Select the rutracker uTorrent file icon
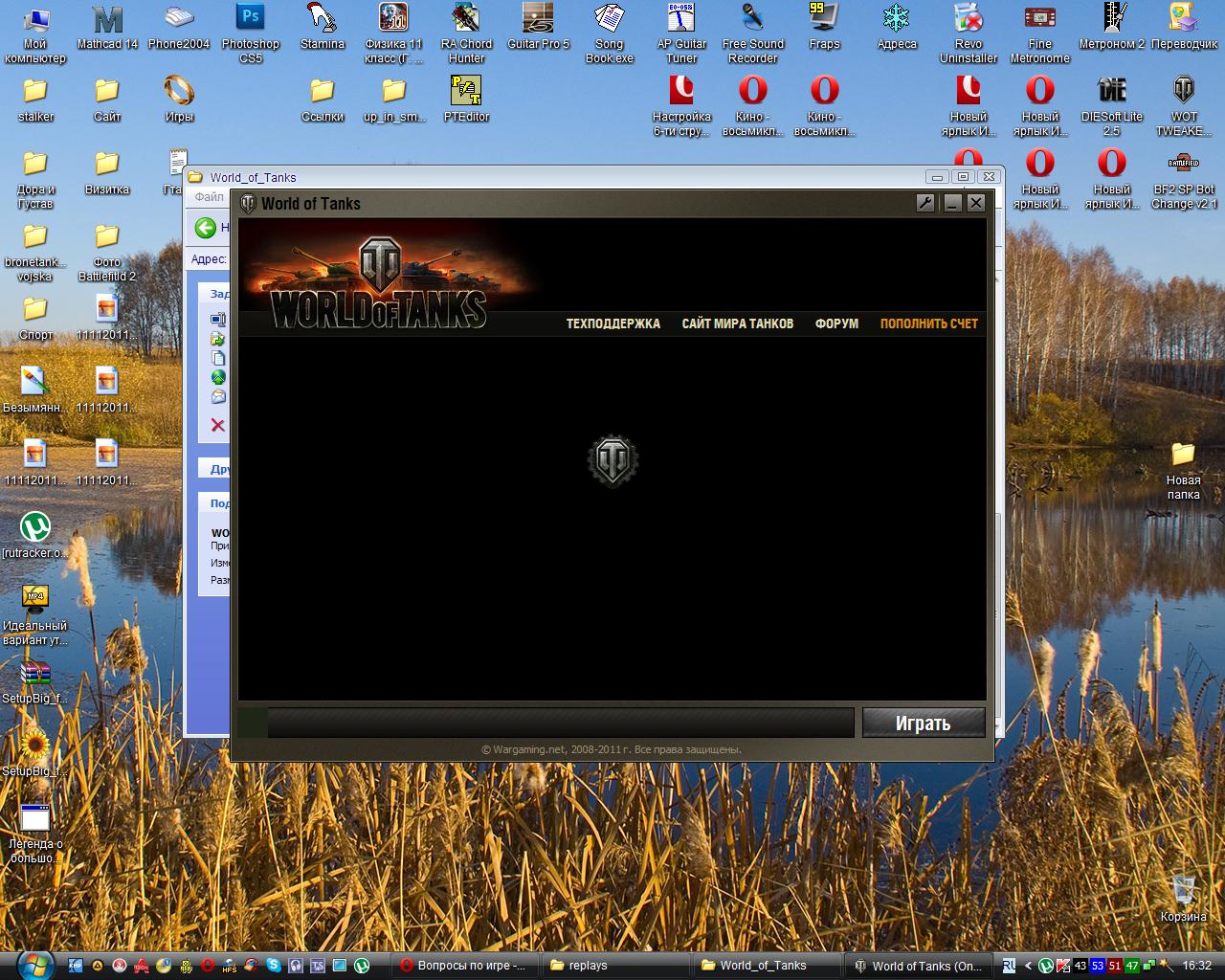This screenshot has width=1225, height=980. (x=35, y=537)
